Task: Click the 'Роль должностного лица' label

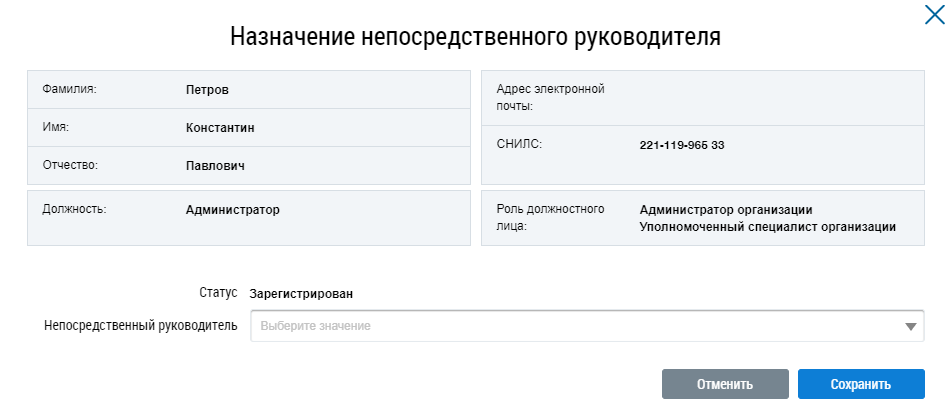Action: tap(551, 218)
